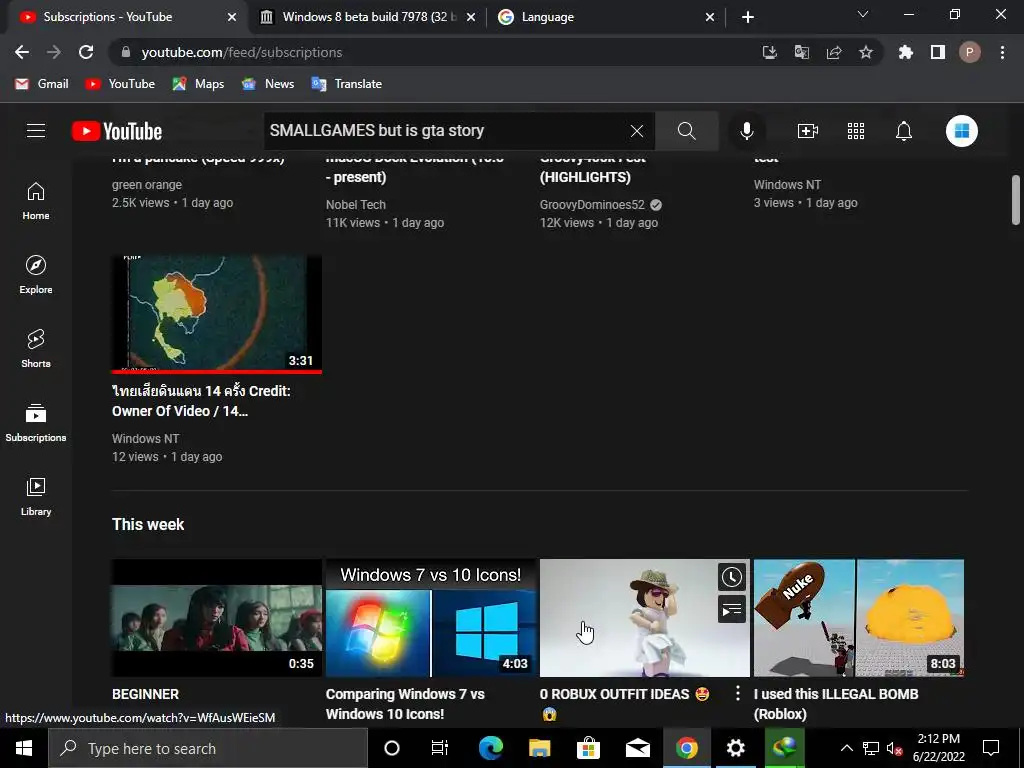This screenshot has height=768, width=1024.
Task: Open Microsoft Edge from taskbar
Action: pyautogui.click(x=490, y=748)
